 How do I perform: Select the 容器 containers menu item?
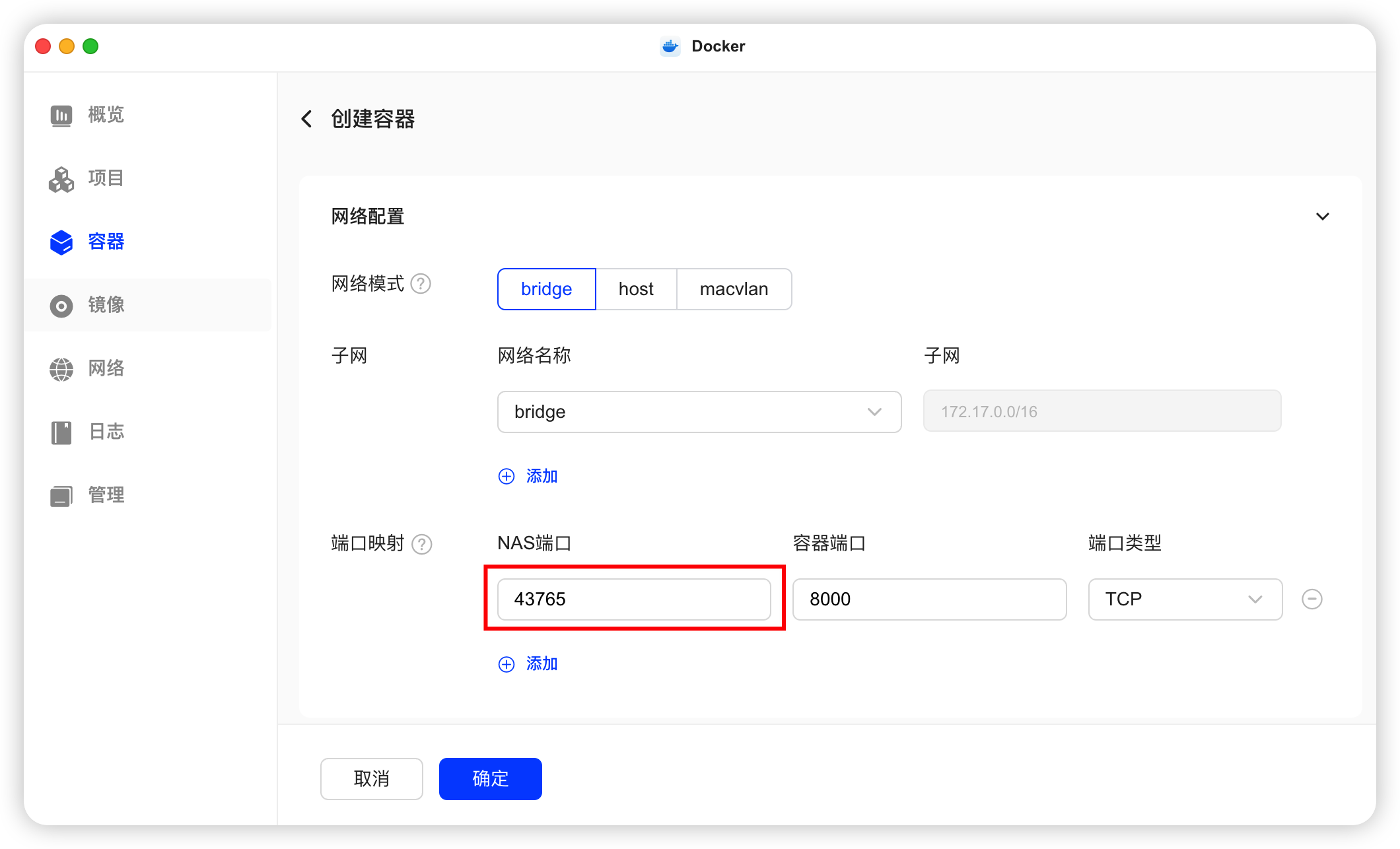(106, 242)
